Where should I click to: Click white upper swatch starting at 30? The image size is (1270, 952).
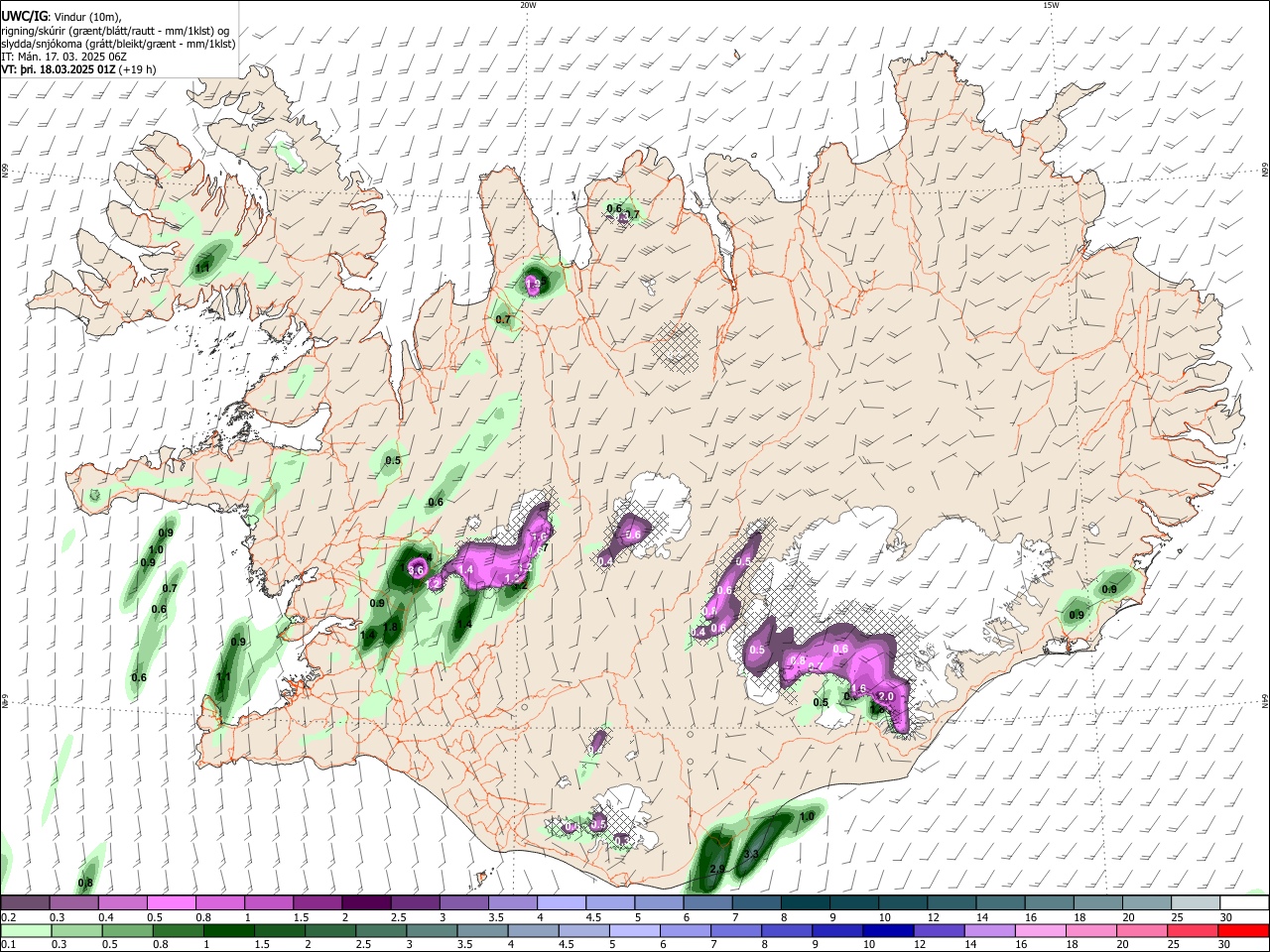click(x=1242, y=903)
